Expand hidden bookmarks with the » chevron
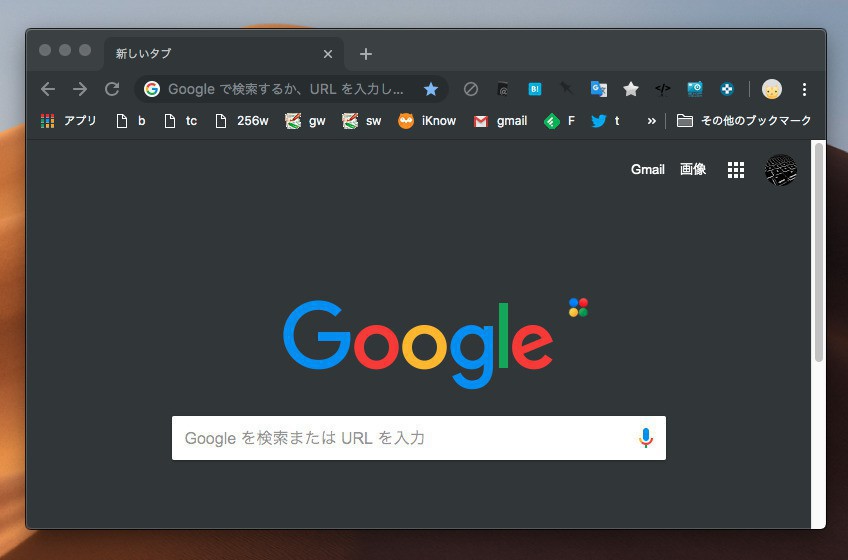Image resolution: width=848 pixels, height=560 pixels. click(x=652, y=121)
